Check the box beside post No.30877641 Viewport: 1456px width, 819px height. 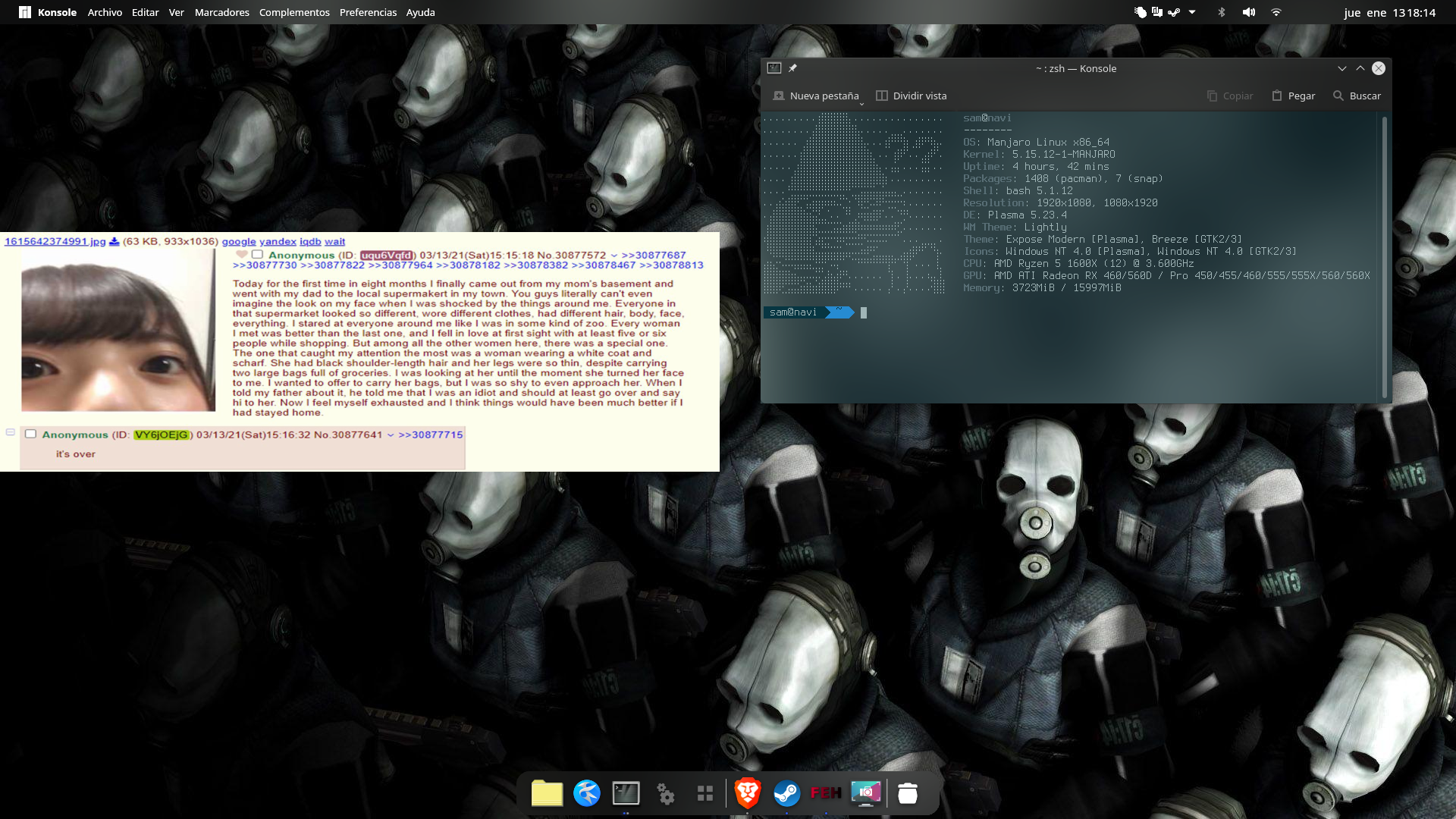pos(31,434)
